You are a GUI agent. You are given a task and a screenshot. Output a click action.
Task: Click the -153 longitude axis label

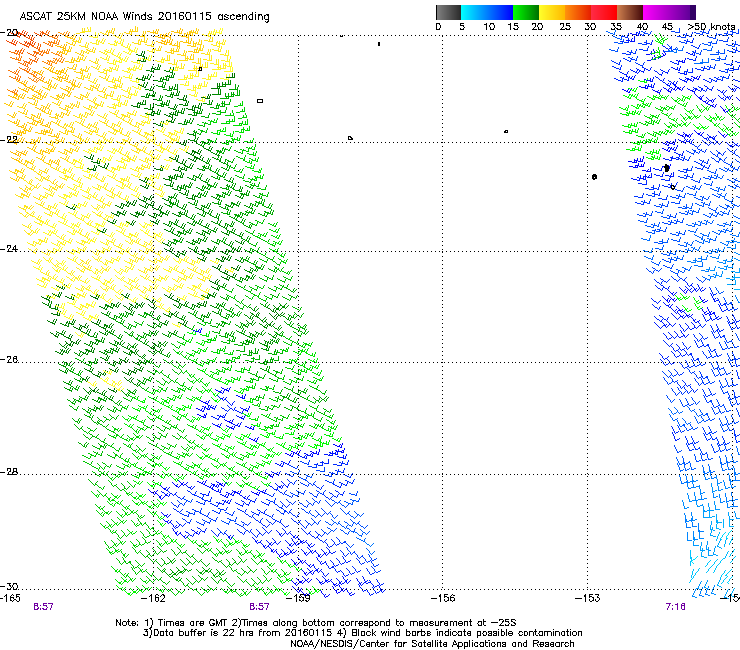pyautogui.click(x=588, y=598)
